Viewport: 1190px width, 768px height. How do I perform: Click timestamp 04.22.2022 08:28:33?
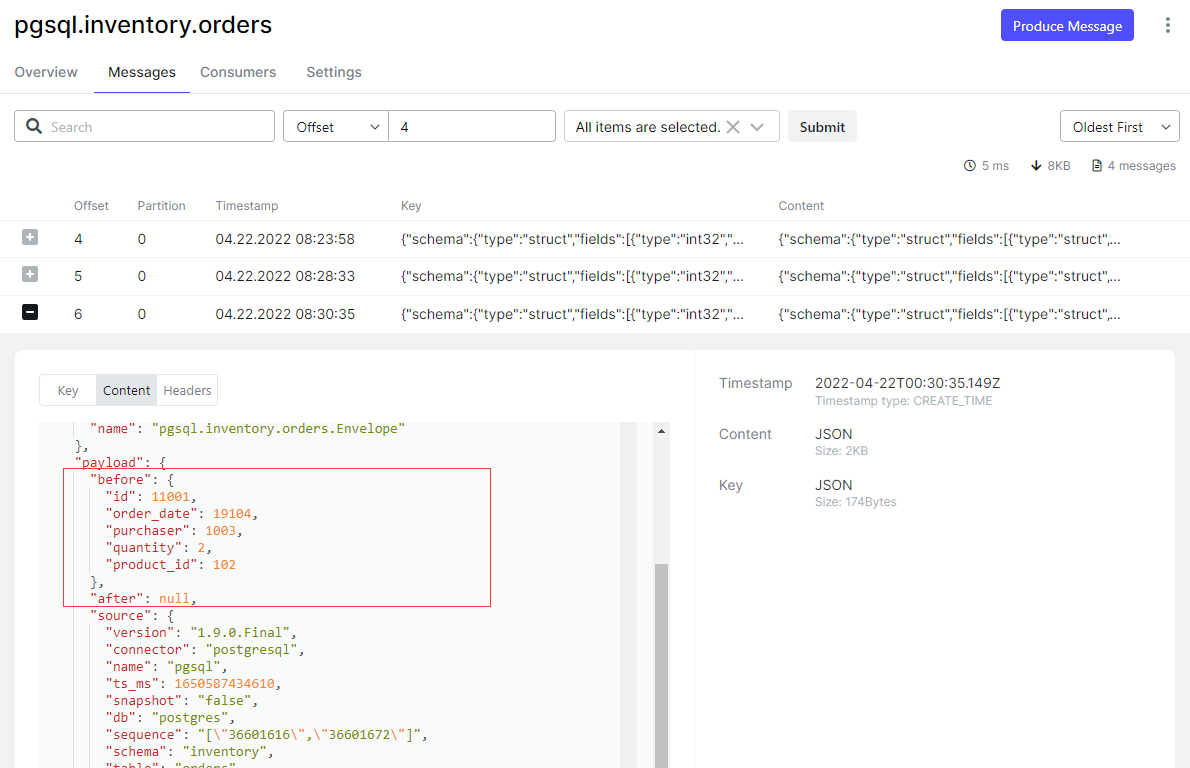285,276
